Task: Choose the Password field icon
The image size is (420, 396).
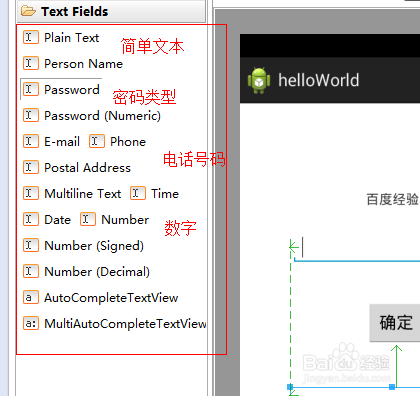Action: (31, 89)
